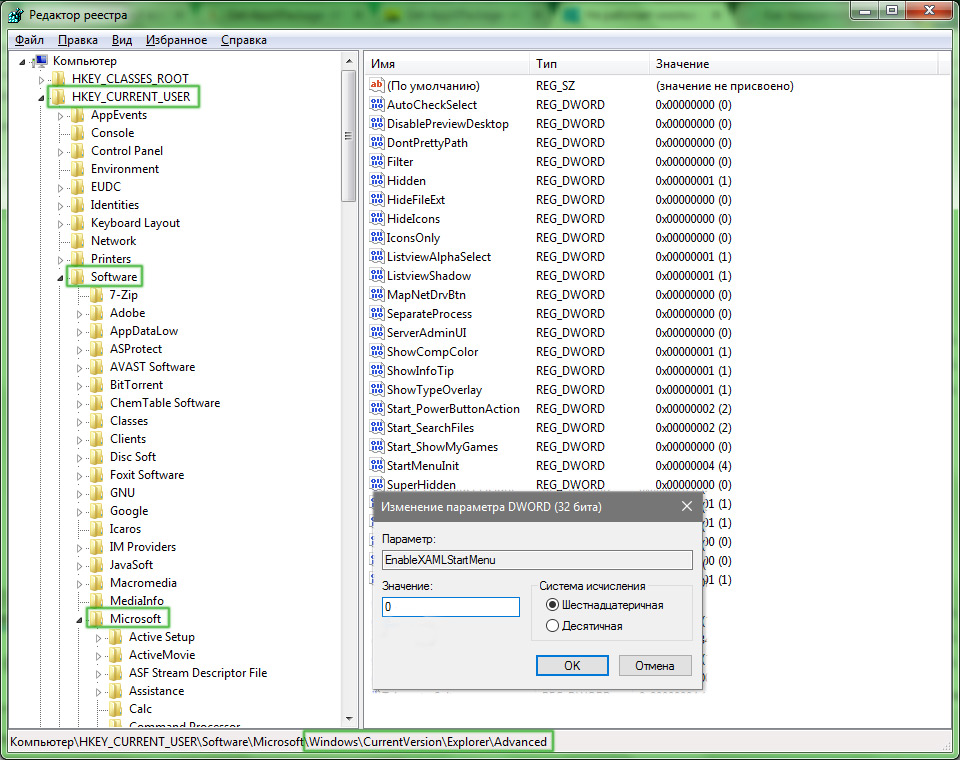The image size is (960, 760).
Task: Click the Adobe key folder icon
Action: (97, 313)
